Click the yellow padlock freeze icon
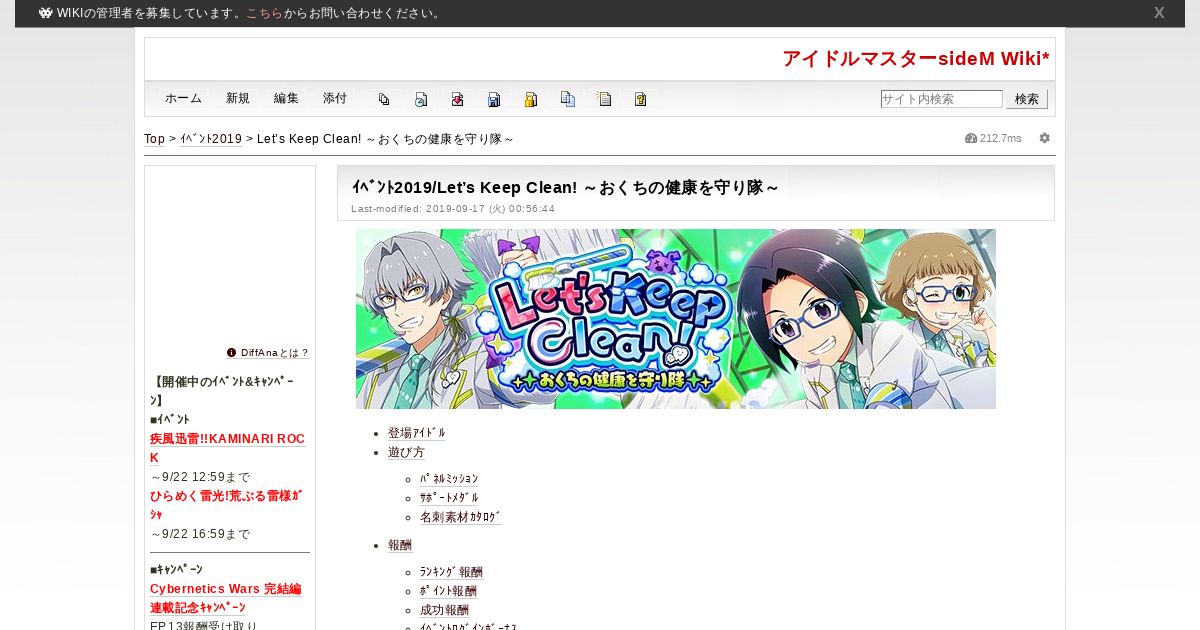This screenshot has width=1200, height=630. (531, 99)
